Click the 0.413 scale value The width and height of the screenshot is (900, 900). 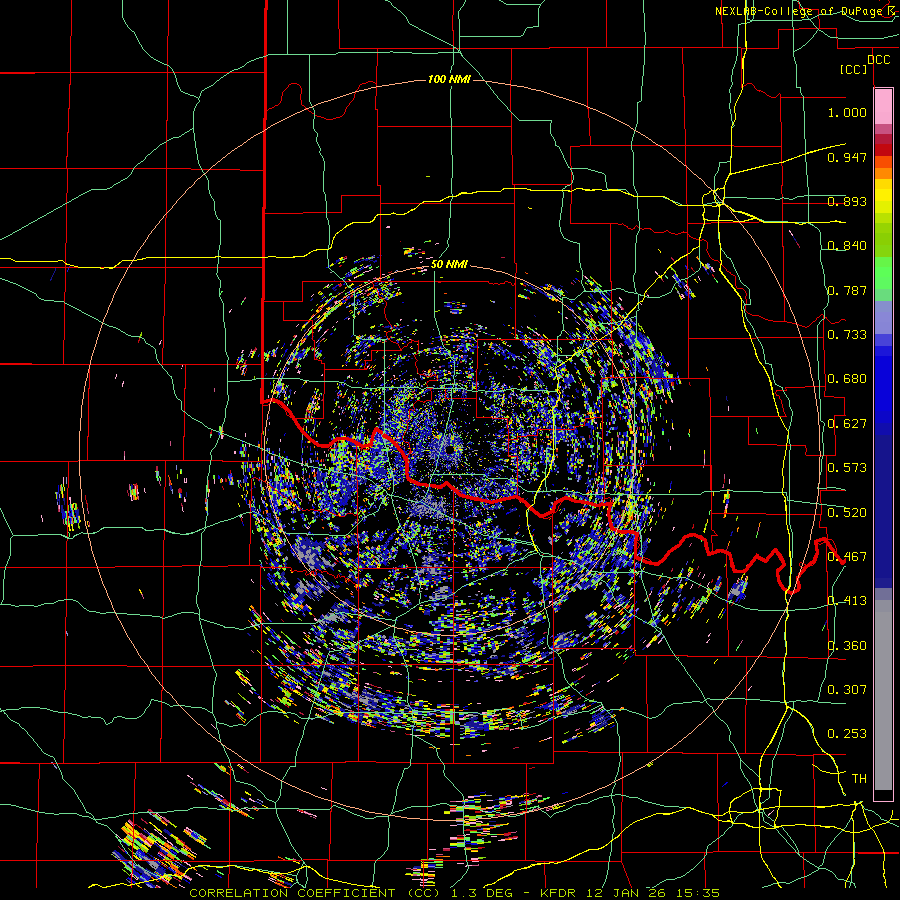pyautogui.click(x=847, y=601)
